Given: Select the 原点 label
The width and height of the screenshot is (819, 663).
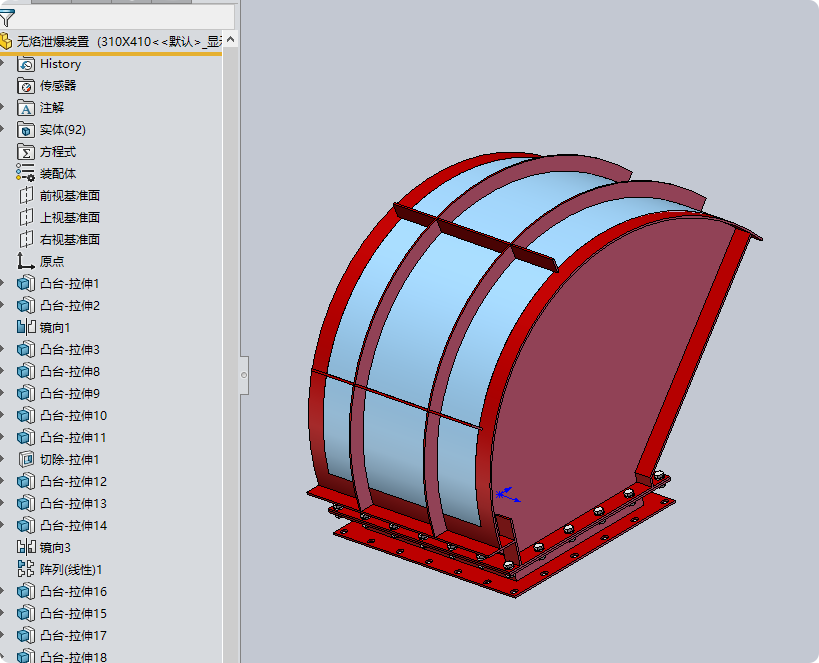Looking at the screenshot, I should coord(52,261).
